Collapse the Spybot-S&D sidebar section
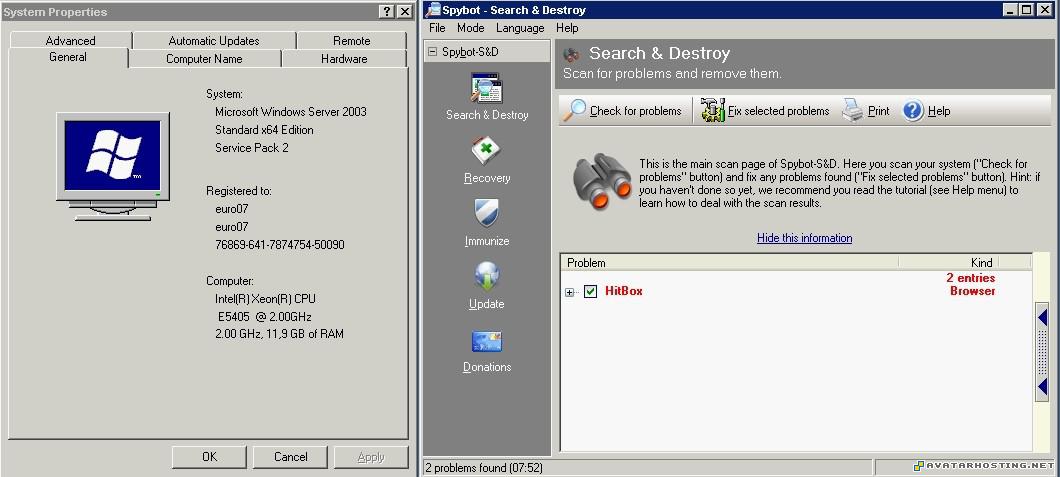This screenshot has width=1060, height=477. tap(433, 52)
